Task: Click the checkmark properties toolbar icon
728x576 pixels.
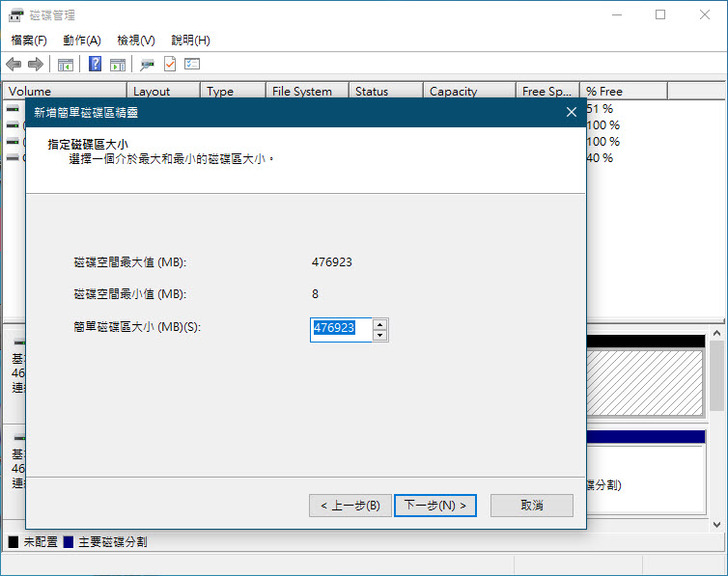Action: coord(170,64)
